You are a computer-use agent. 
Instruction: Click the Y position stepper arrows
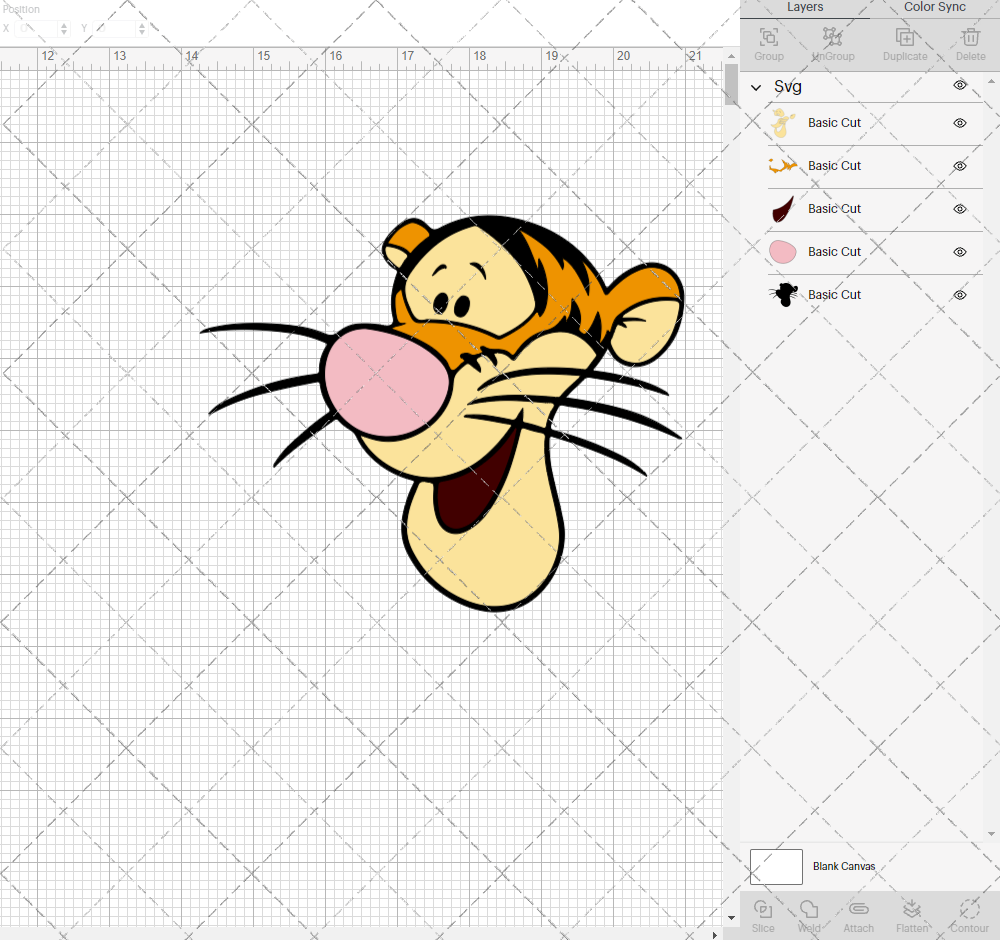click(x=142, y=29)
